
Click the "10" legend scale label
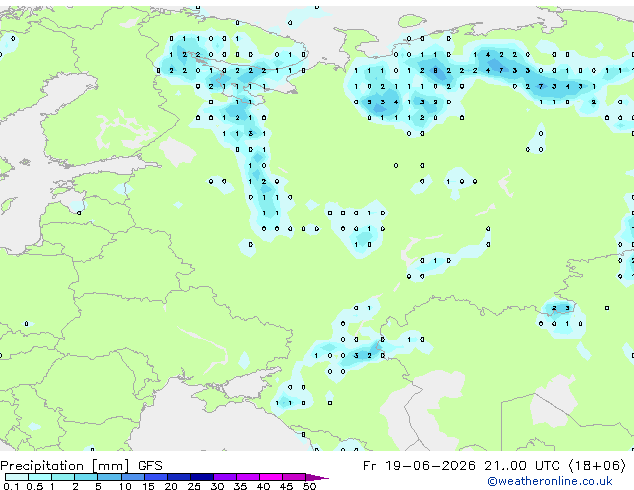pyautogui.click(x=125, y=486)
